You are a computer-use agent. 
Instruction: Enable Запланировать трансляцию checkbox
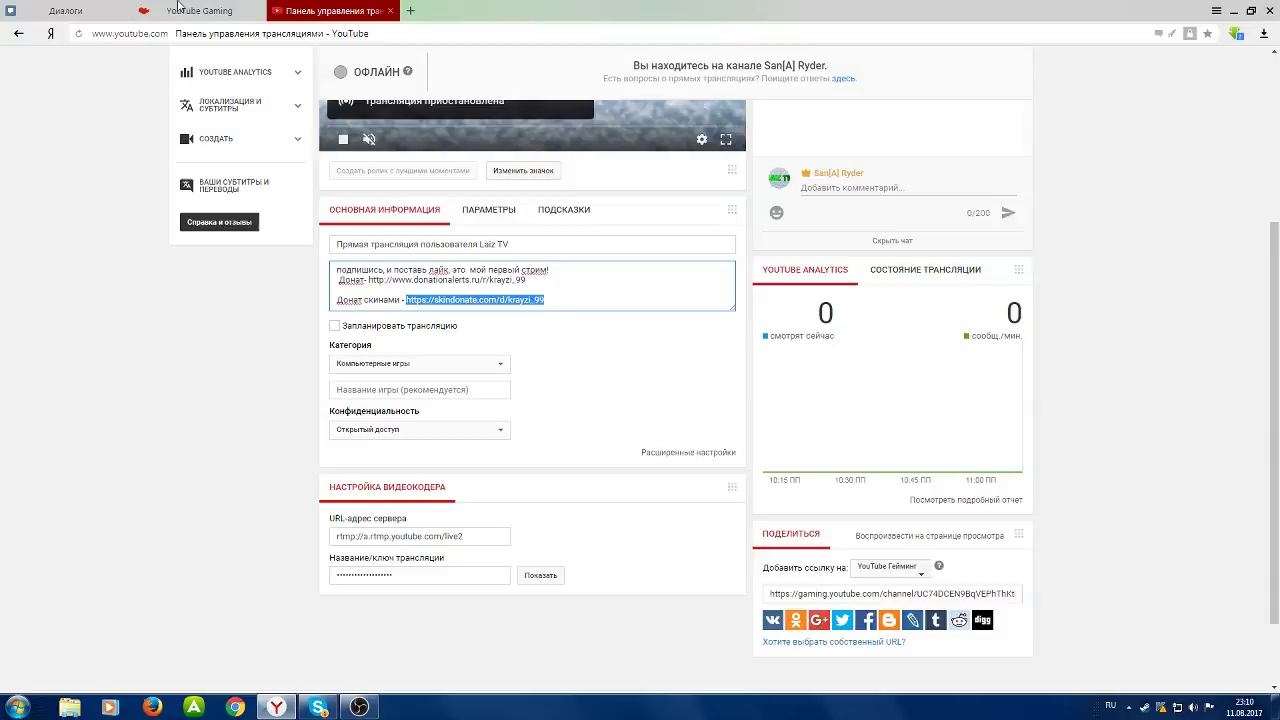335,325
